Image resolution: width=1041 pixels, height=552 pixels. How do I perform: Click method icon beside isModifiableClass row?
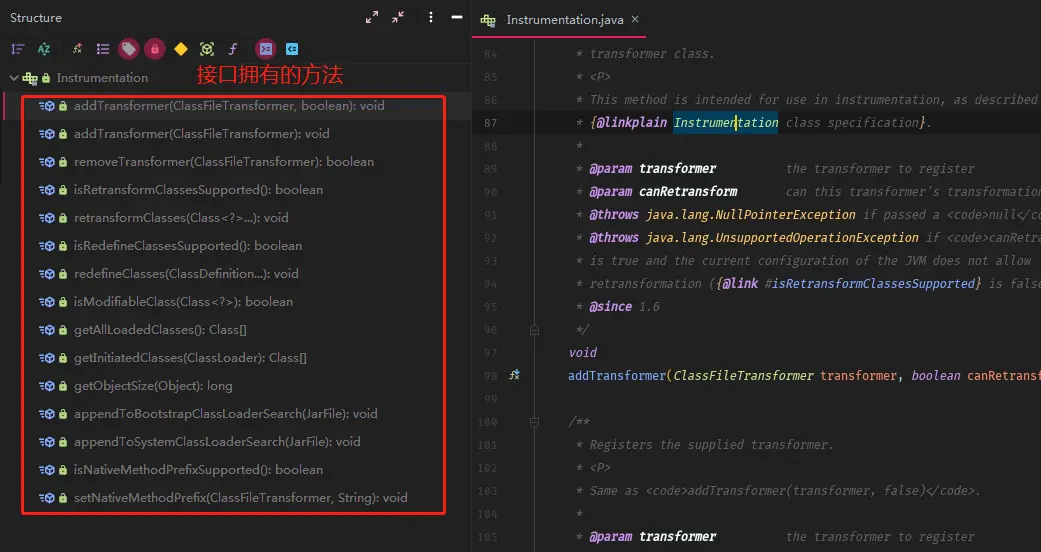(46, 302)
